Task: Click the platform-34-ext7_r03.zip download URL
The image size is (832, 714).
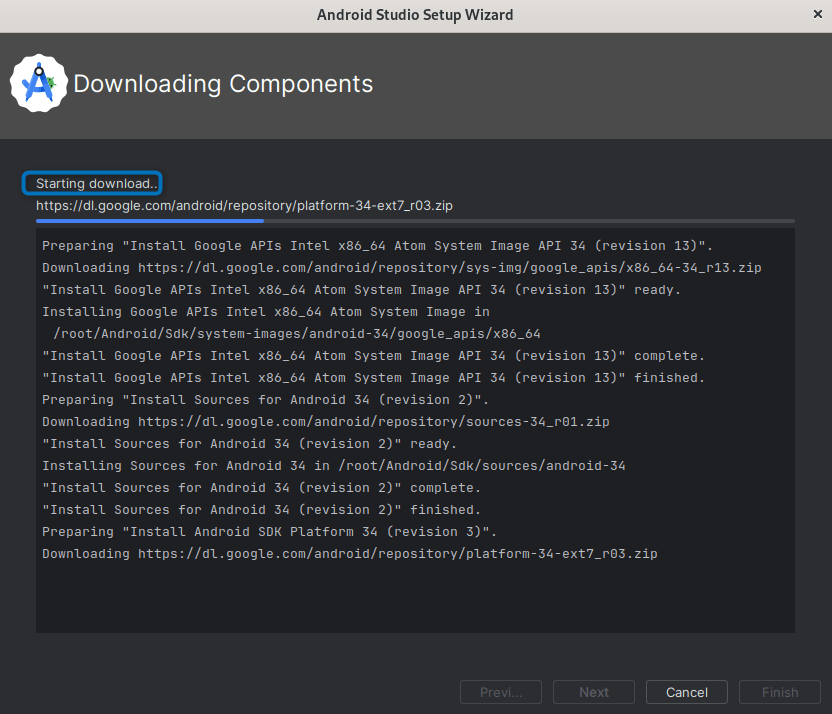Action: point(244,205)
